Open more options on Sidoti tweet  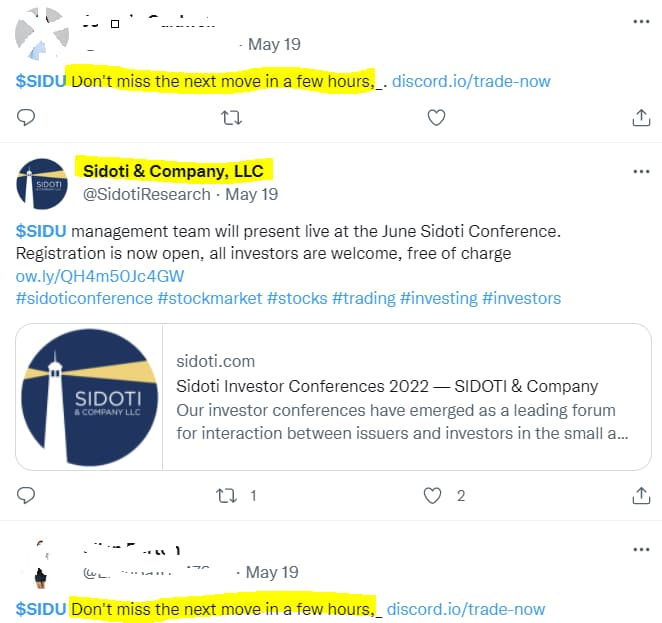tap(641, 171)
